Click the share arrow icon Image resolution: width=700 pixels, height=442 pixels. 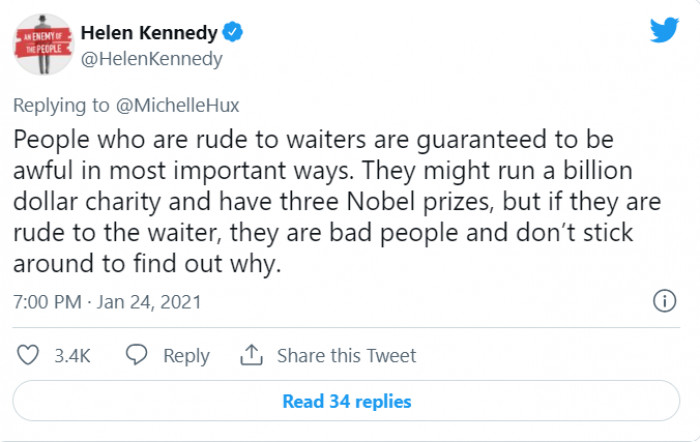[x=252, y=355]
